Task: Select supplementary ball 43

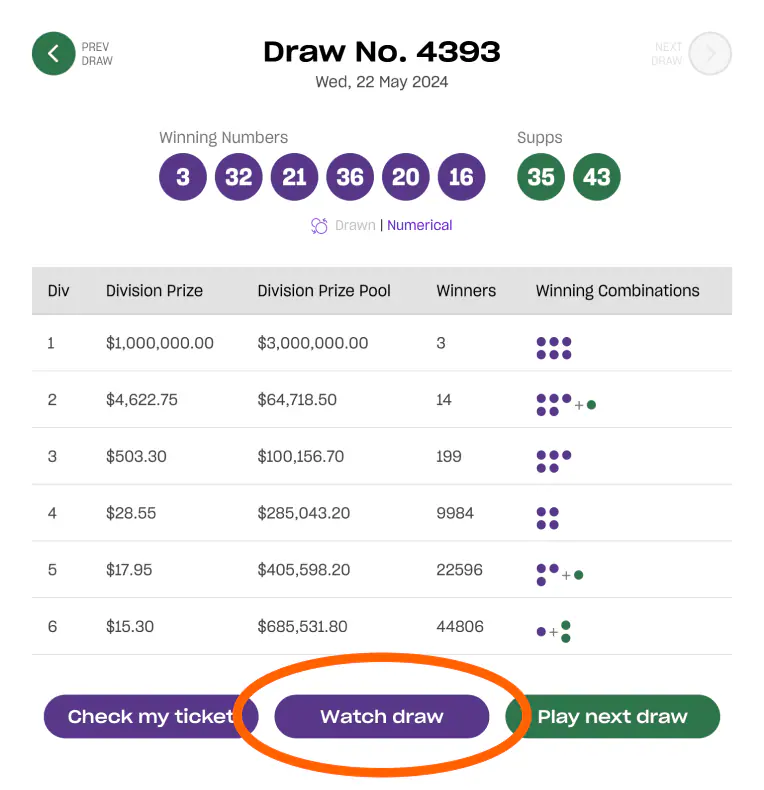Action: click(x=597, y=177)
